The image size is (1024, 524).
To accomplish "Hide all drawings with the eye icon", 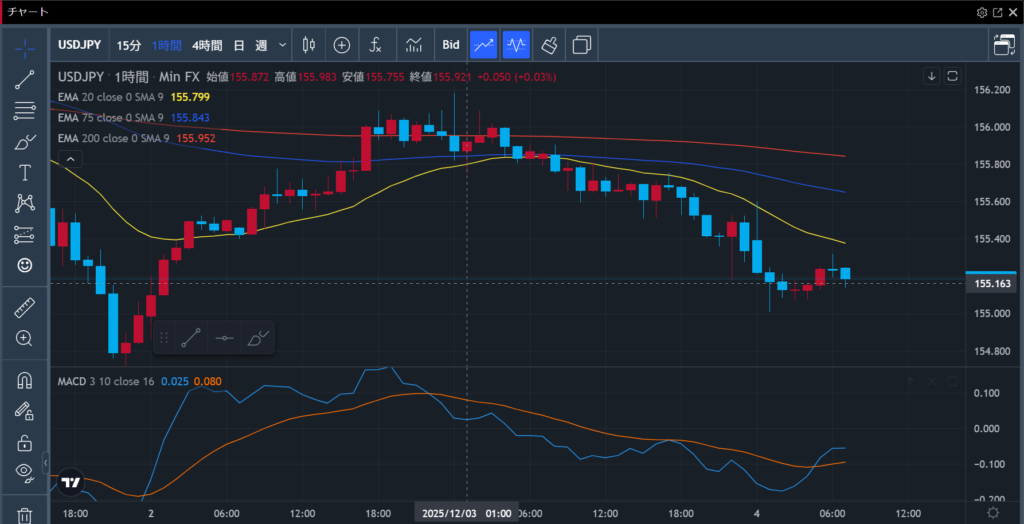I will [x=25, y=472].
